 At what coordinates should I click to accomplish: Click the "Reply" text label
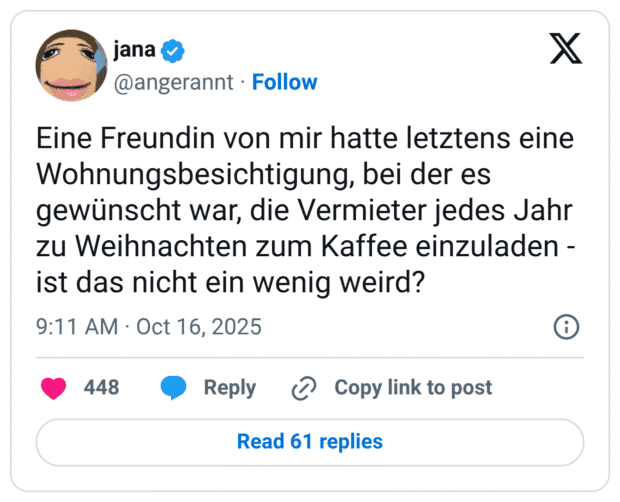(x=230, y=388)
